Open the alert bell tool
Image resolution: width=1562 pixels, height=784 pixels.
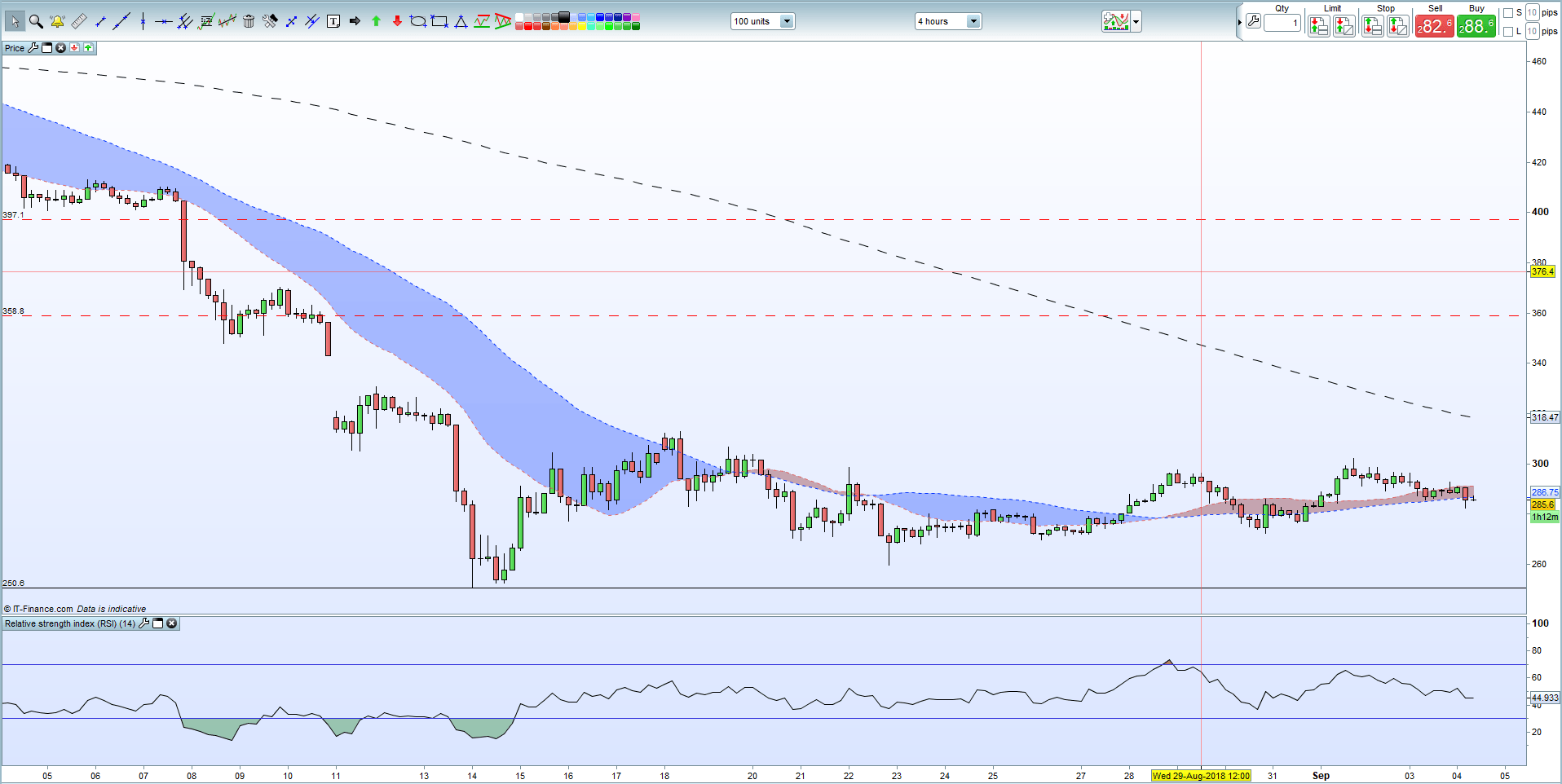pyautogui.click(x=57, y=21)
